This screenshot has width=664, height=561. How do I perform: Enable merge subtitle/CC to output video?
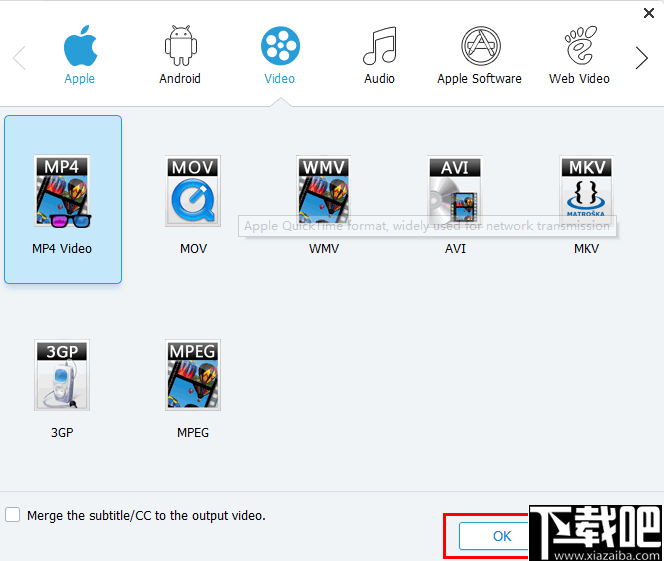[13, 515]
